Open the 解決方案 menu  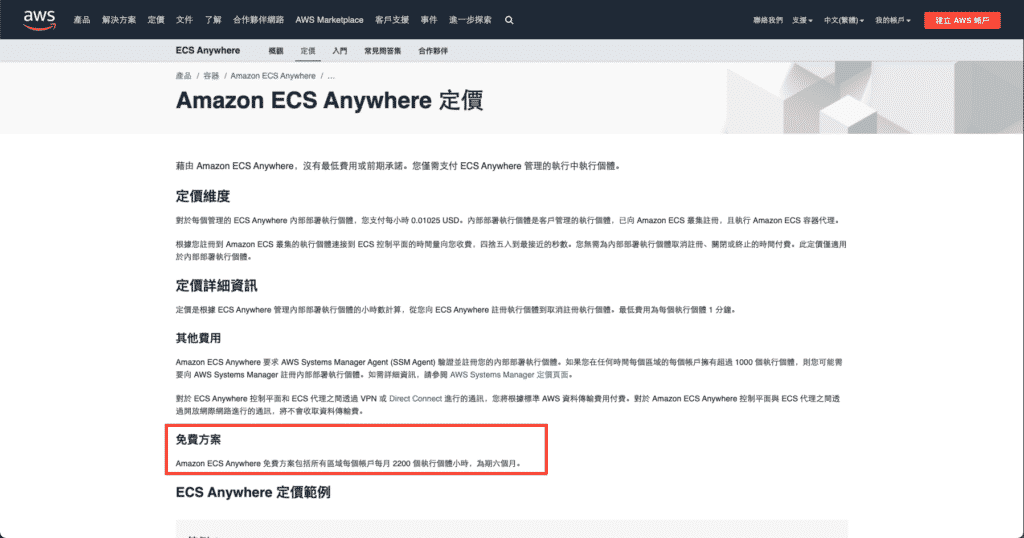[119, 20]
